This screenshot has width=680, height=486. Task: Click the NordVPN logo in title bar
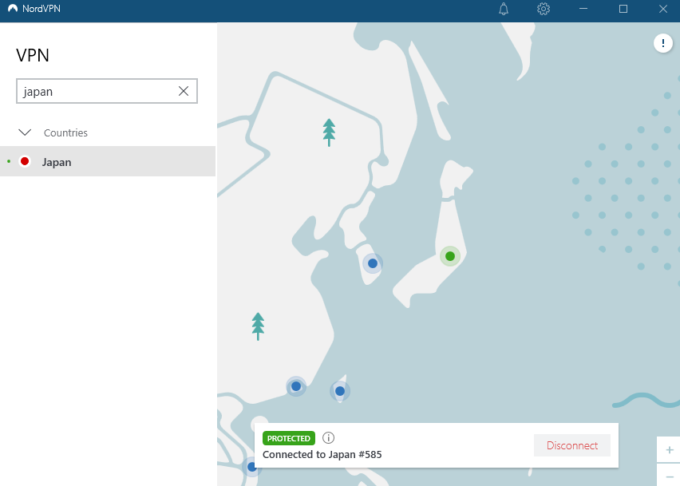[x=13, y=9]
